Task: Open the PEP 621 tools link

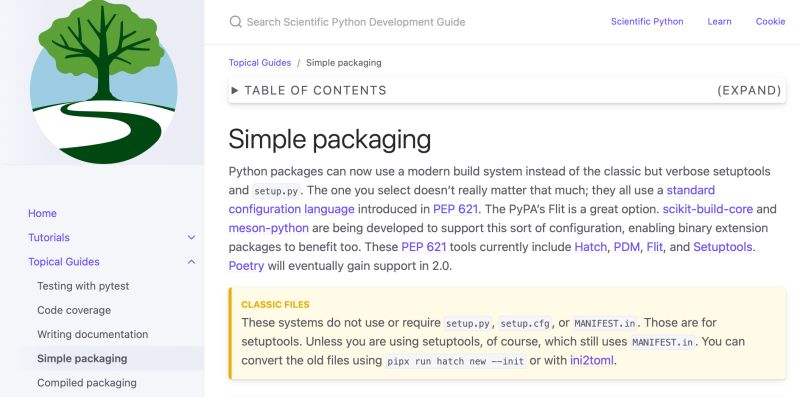Action: [423, 247]
